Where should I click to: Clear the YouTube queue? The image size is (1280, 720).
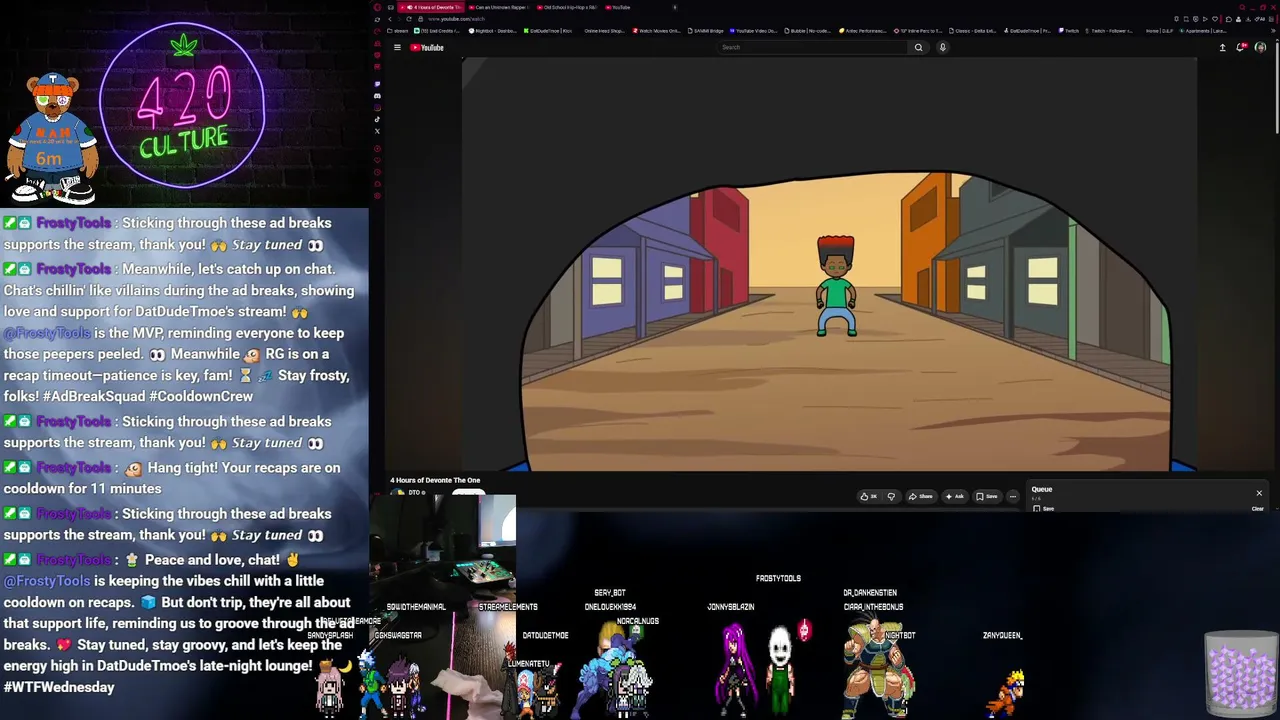[x=1258, y=509]
